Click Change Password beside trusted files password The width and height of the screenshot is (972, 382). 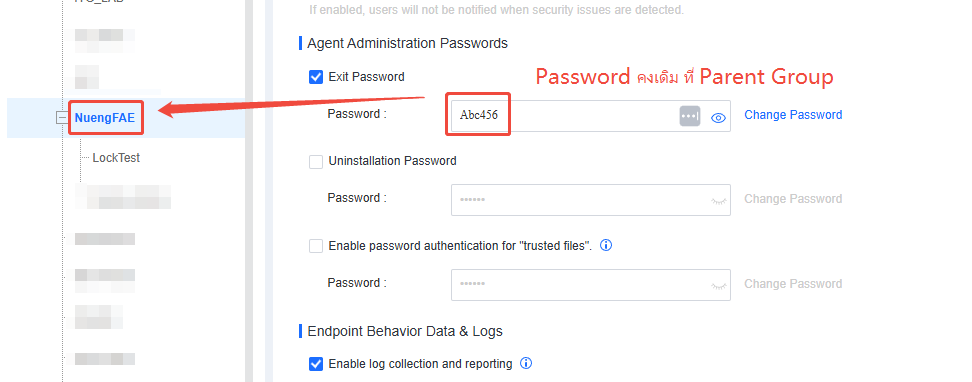pos(793,284)
